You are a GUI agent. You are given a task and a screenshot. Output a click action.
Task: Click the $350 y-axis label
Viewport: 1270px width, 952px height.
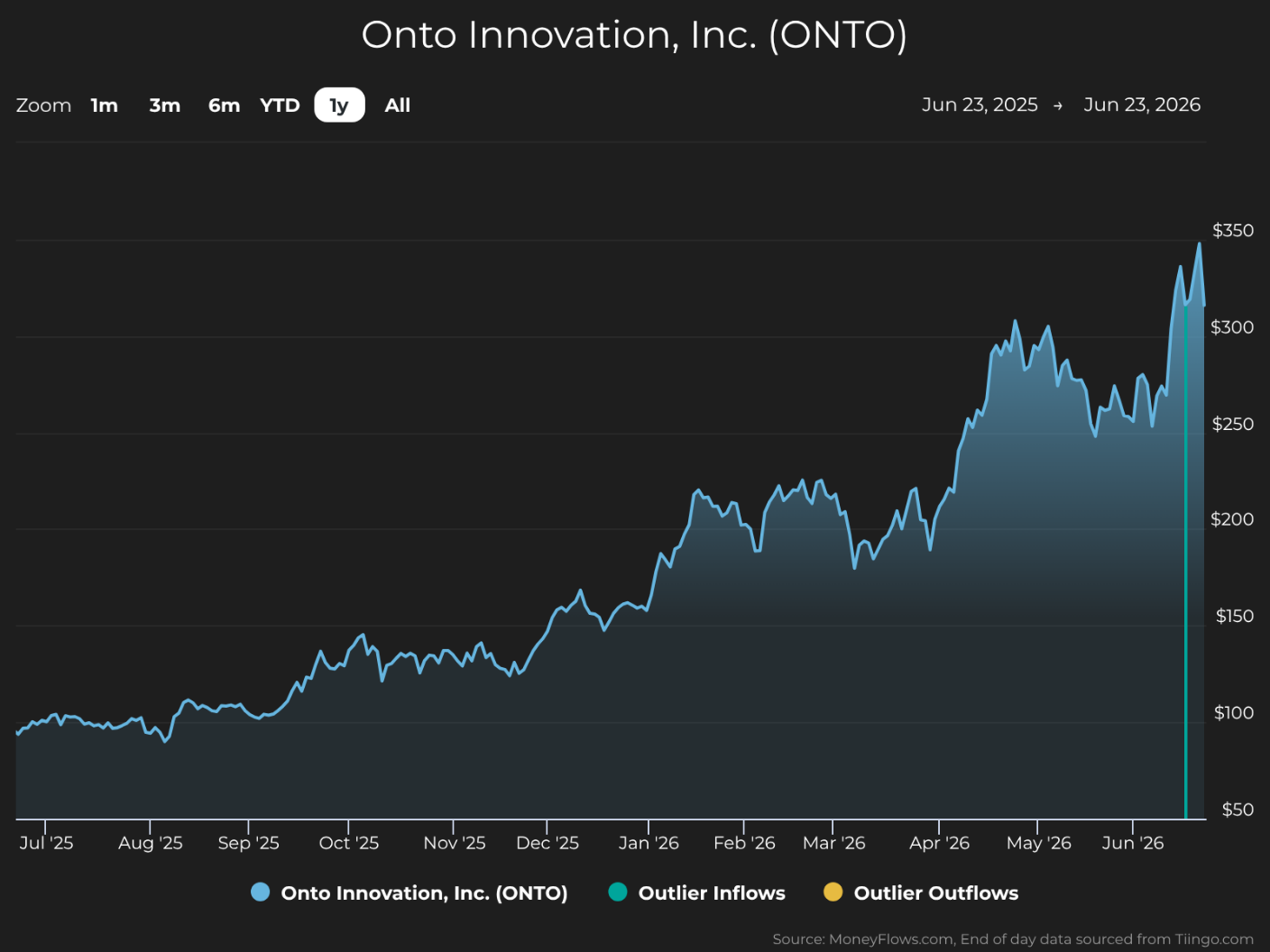click(1233, 231)
